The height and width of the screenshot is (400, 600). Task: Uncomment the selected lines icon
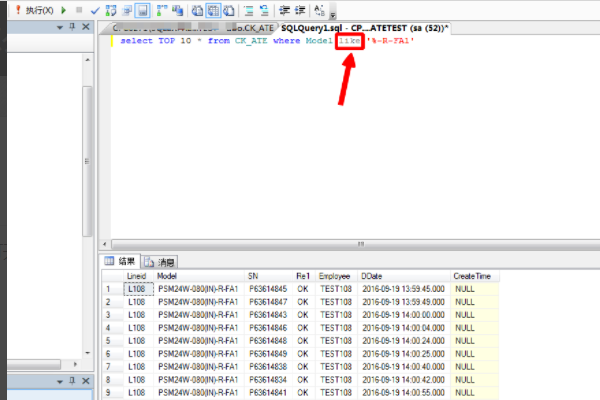click(x=264, y=11)
